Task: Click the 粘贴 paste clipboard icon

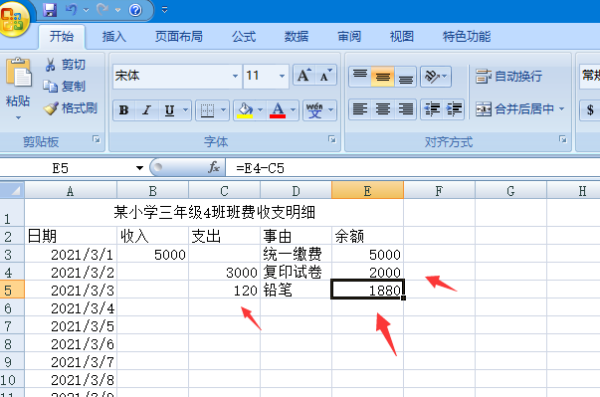Action: [18, 73]
